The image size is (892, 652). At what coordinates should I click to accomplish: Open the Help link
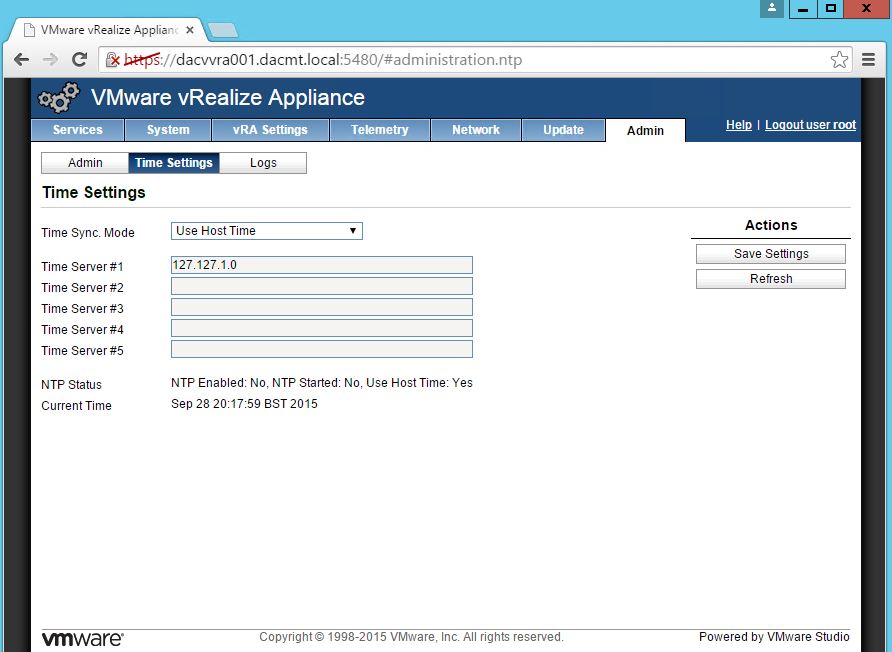tap(738, 125)
